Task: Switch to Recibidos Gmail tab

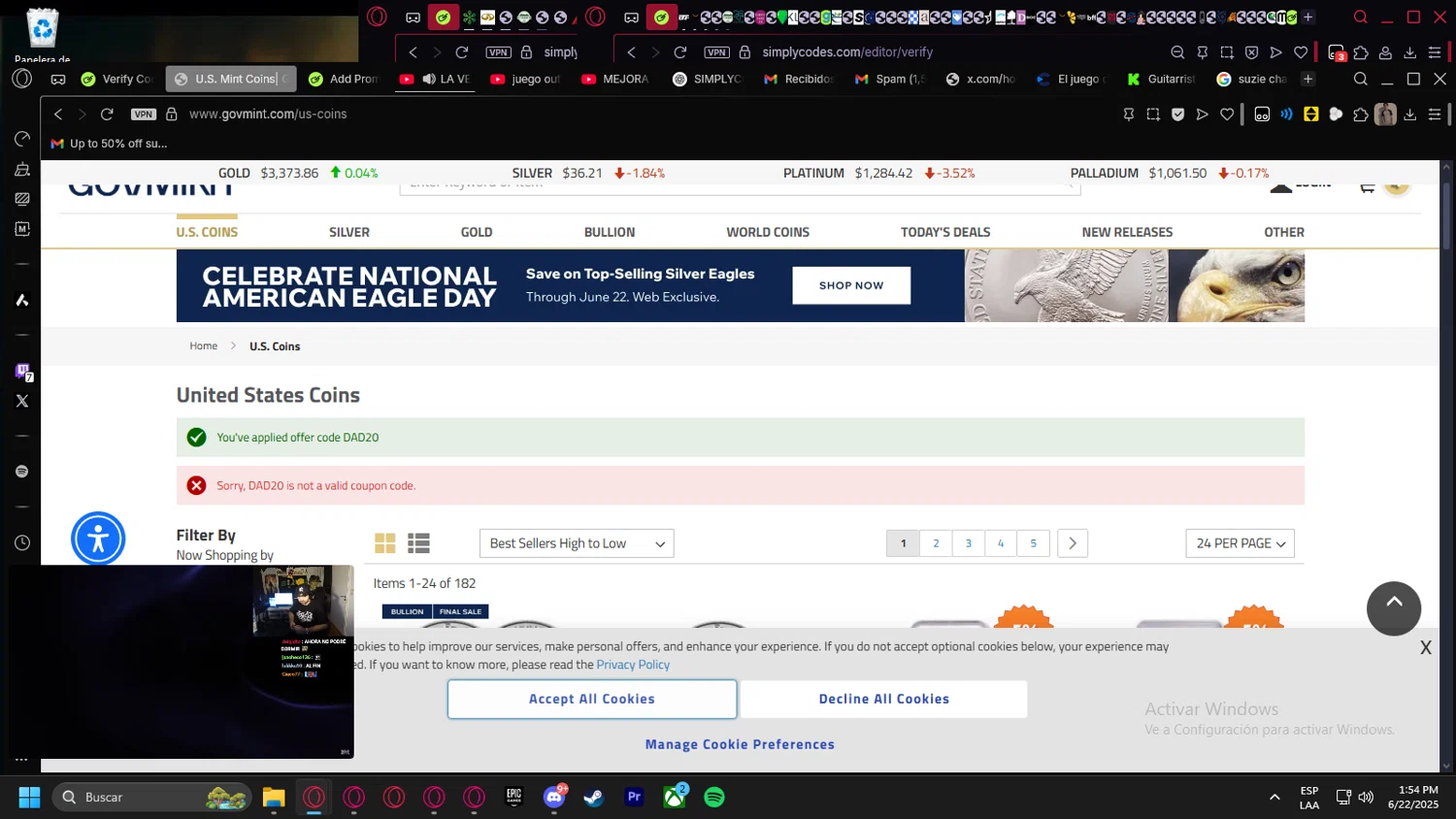Action: click(x=799, y=80)
